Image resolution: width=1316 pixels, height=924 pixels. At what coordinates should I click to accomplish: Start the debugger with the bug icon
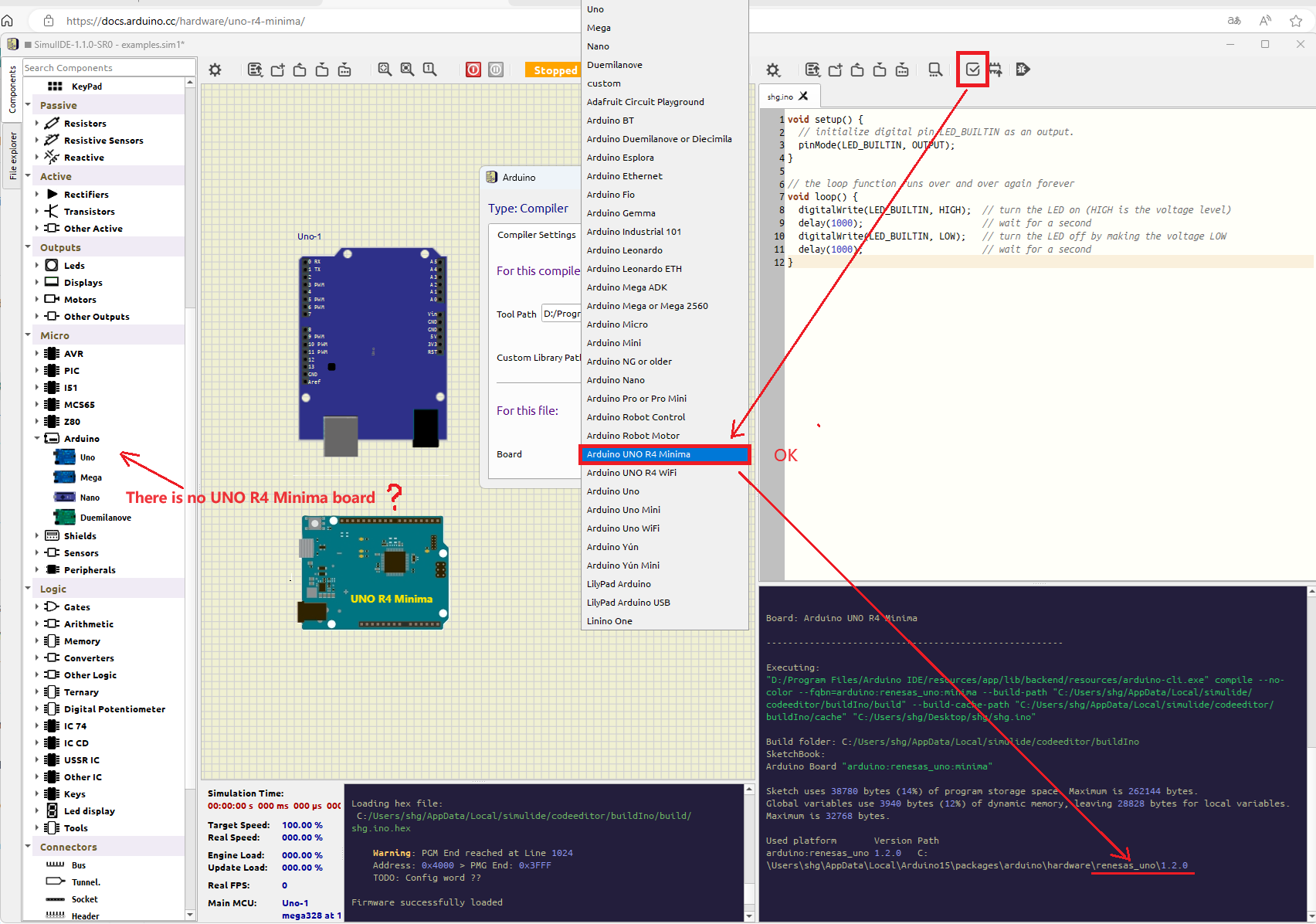click(1023, 70)
